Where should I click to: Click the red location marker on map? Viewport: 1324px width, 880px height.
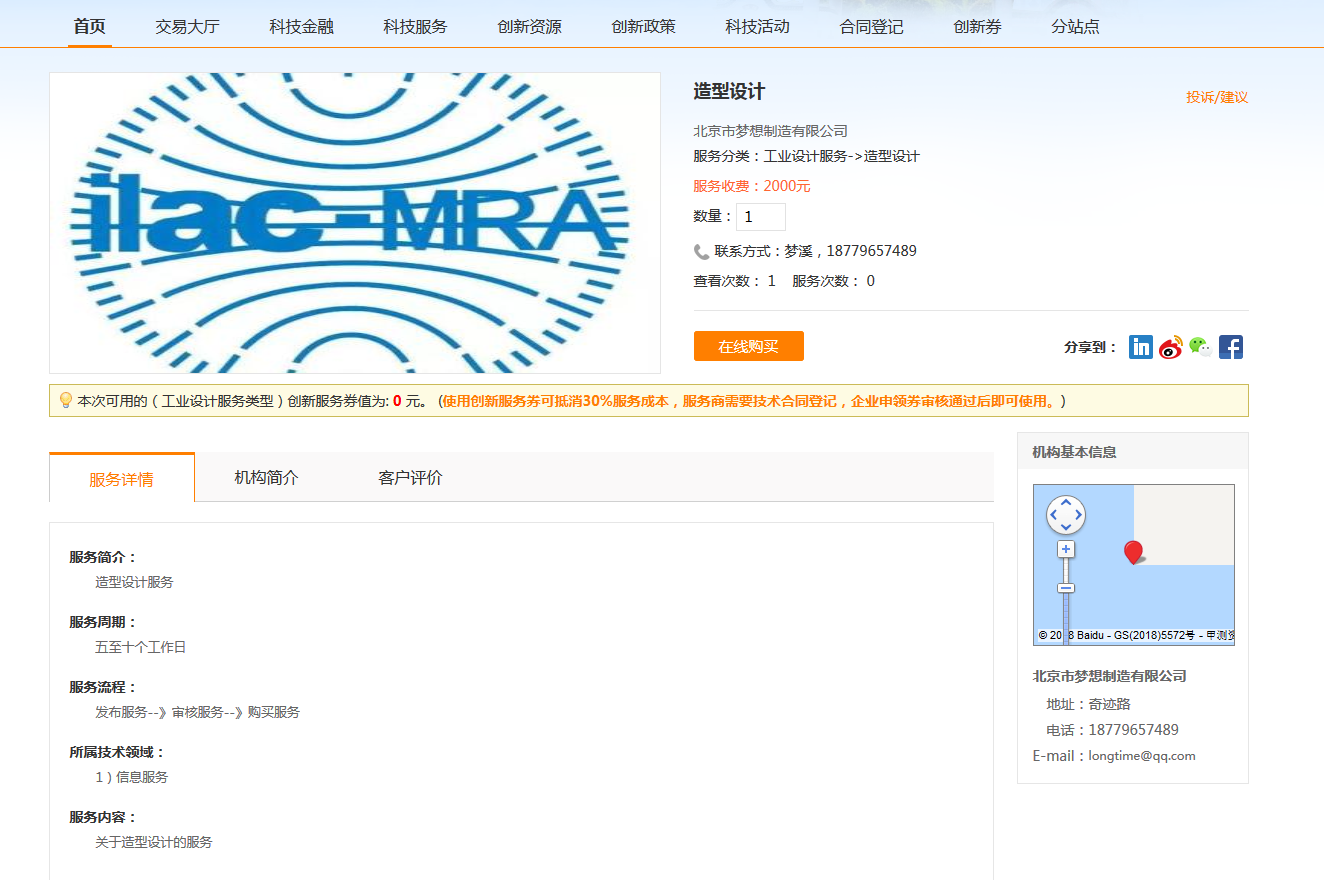tap(1133, 552)
